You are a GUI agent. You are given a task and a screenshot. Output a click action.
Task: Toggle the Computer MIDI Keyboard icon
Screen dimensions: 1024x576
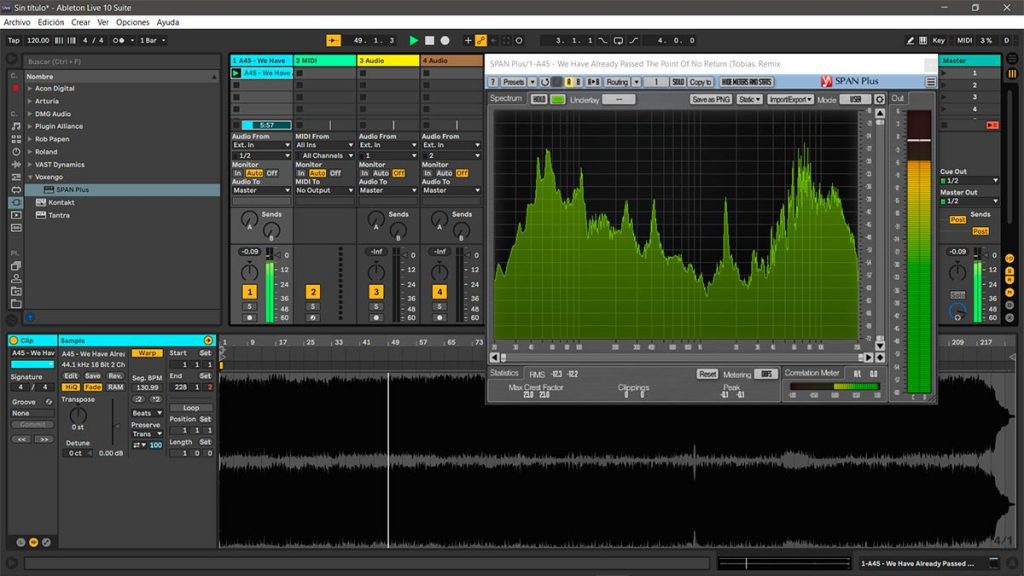923,40
